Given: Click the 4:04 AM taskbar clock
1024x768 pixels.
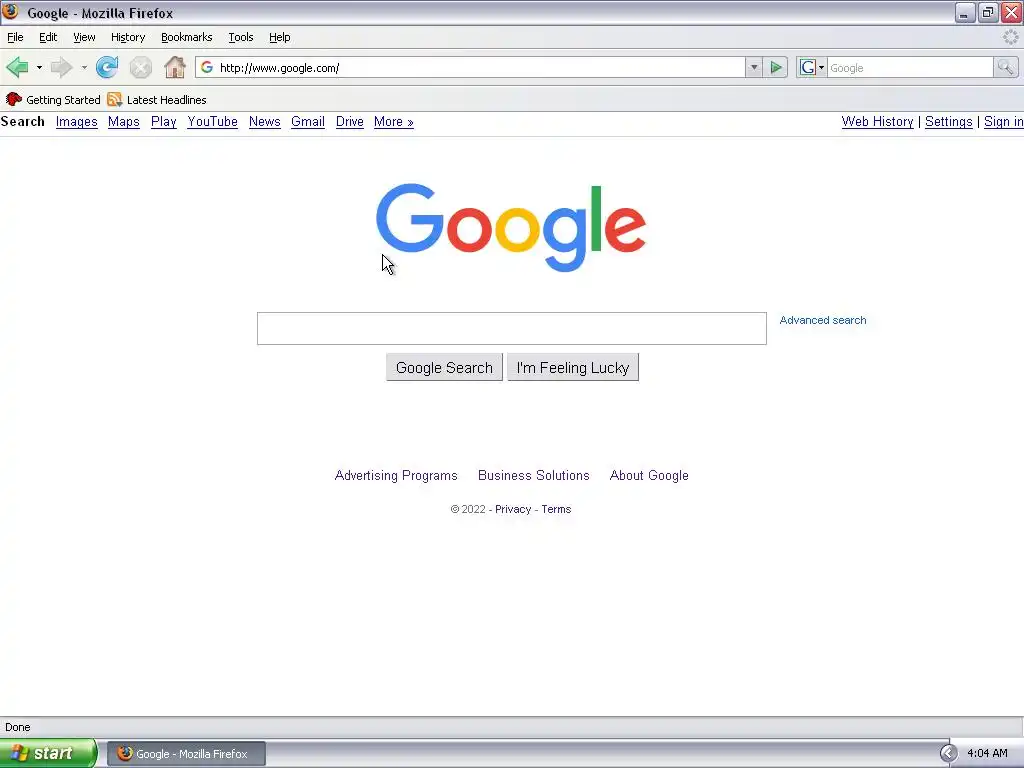Looking at the screenshot, I should coord(987,754).
